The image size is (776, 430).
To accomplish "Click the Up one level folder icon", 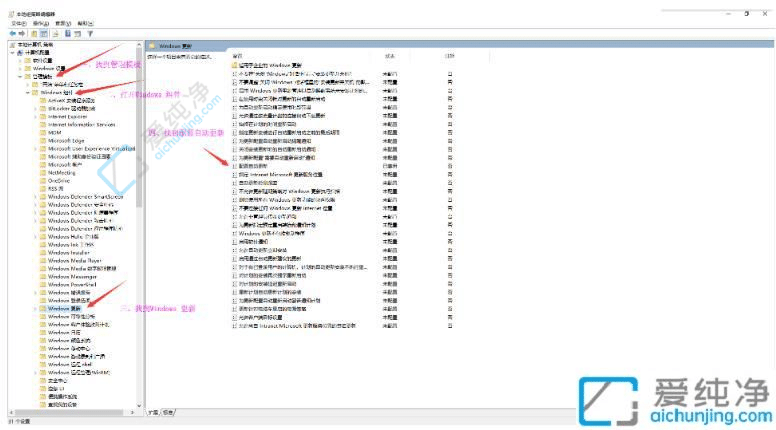I will click(34, 34).
